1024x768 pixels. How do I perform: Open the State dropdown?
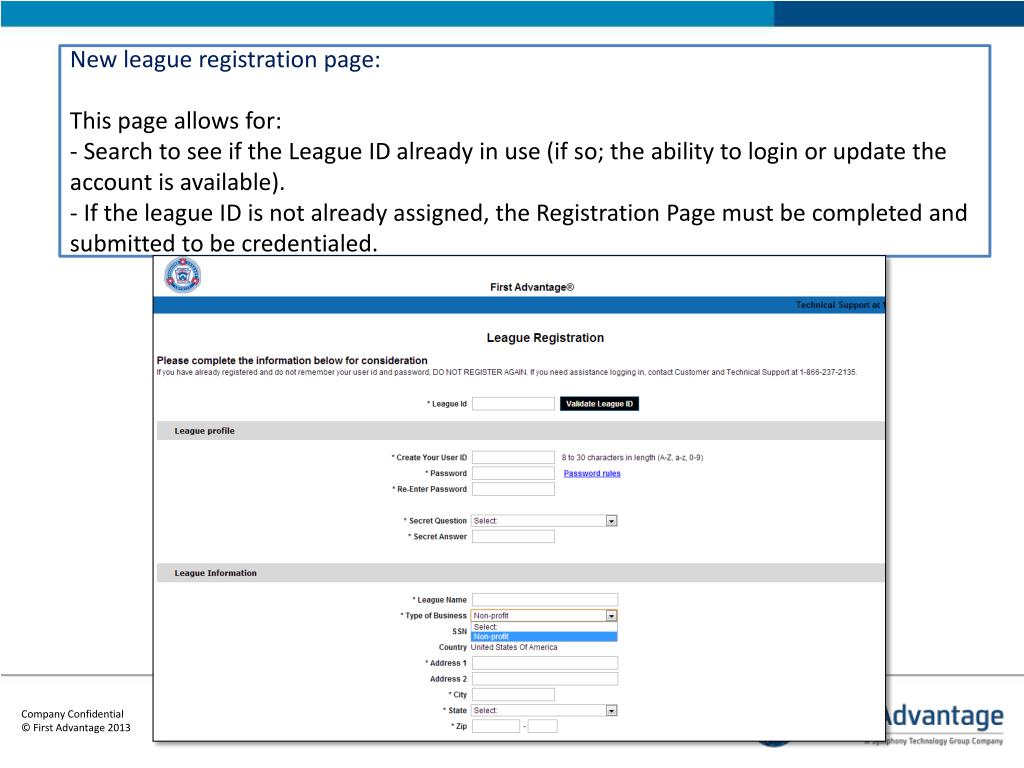[545, 710]
